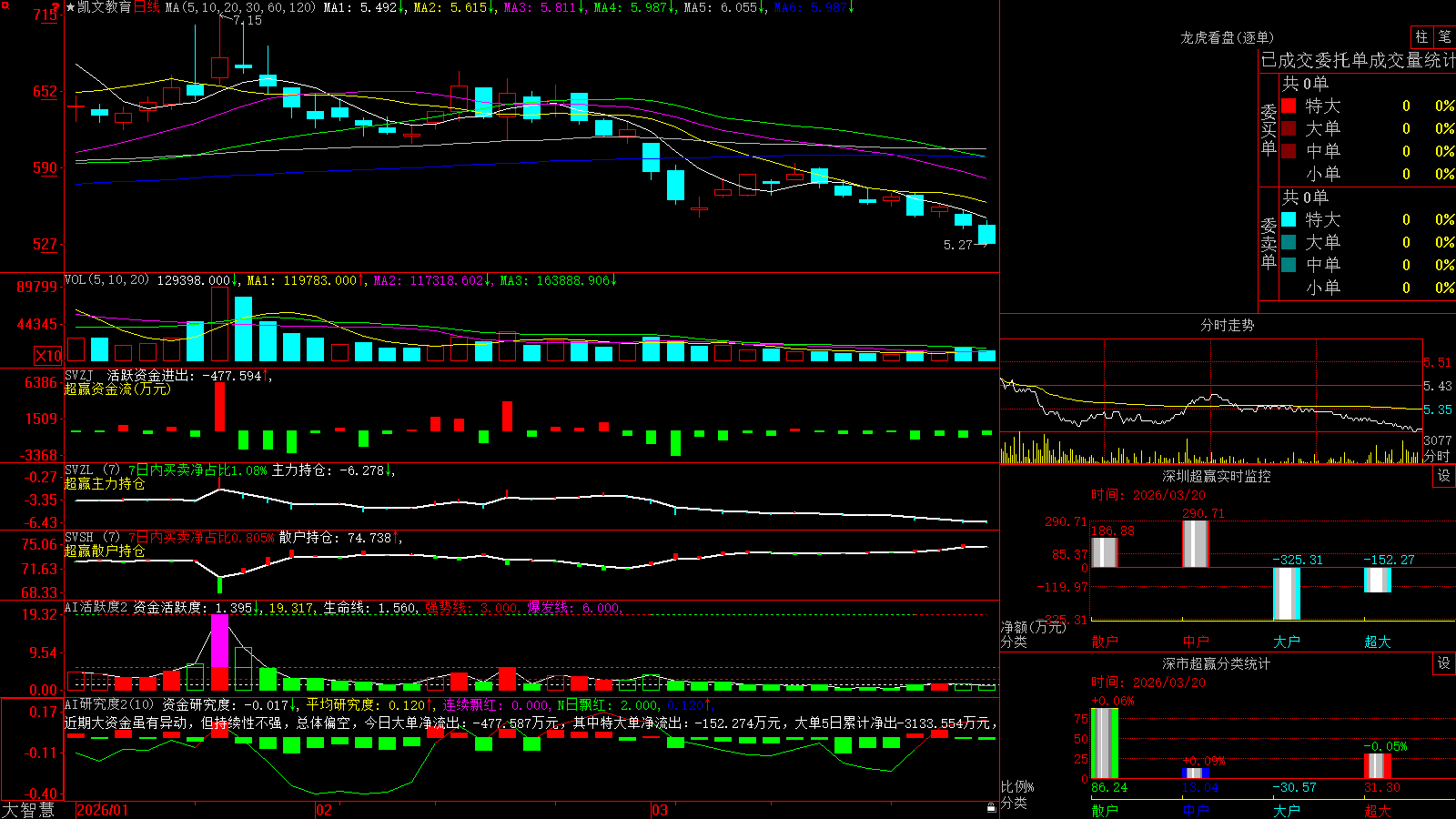Click the -152.27 超大 bar in 实时监控
The image size is (1456, 819).
[x=1377, y=580]
